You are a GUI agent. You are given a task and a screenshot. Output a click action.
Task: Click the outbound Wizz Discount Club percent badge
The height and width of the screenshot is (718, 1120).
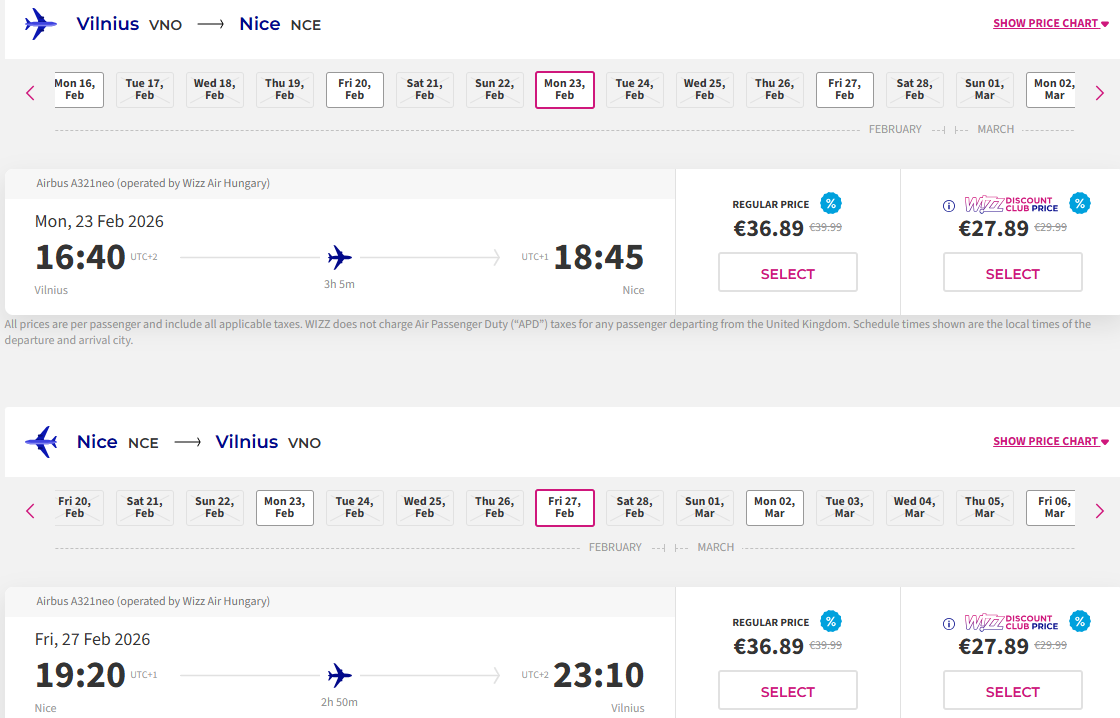(1079, 203)
